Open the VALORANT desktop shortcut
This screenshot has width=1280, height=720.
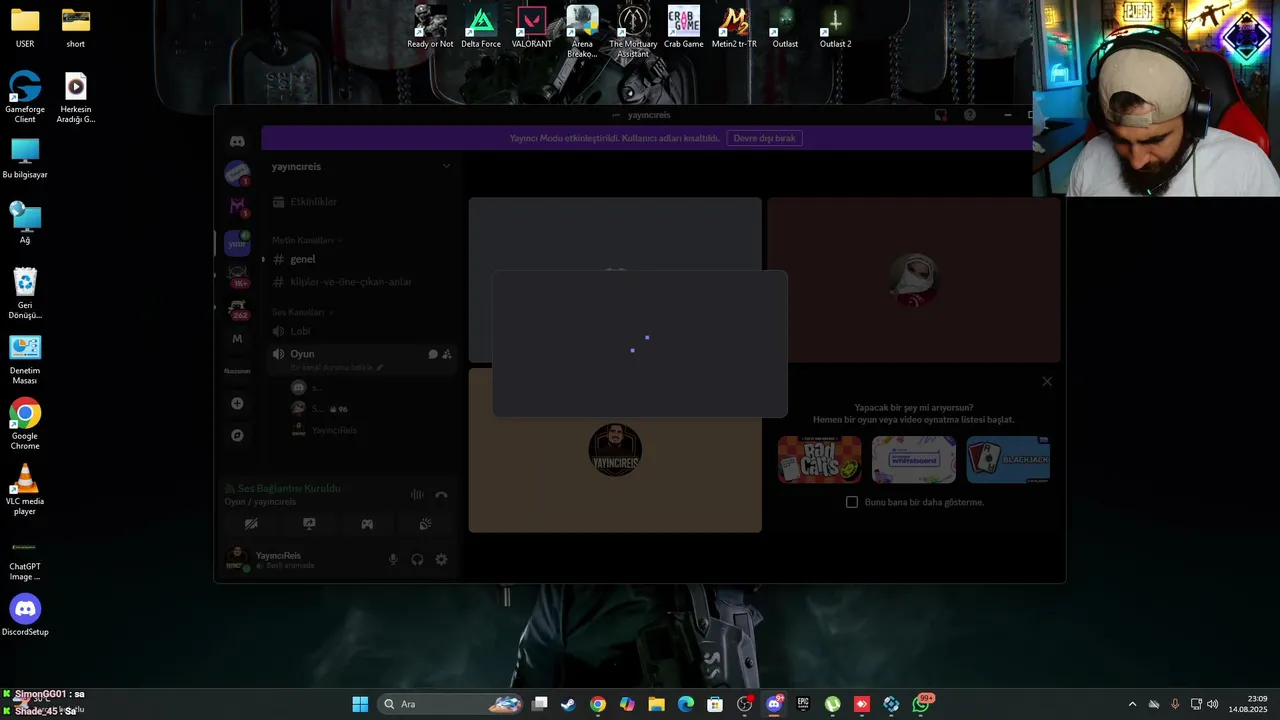click(531, 28)
